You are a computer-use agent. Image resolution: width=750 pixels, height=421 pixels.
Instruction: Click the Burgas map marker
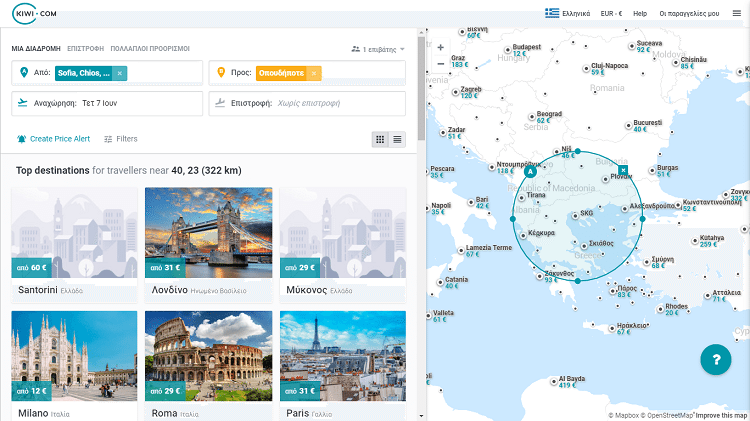[652, 171]
